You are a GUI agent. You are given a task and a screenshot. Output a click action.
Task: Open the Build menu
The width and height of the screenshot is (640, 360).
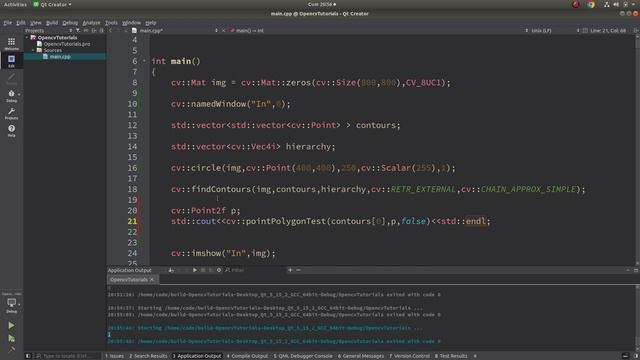point(52,23)
